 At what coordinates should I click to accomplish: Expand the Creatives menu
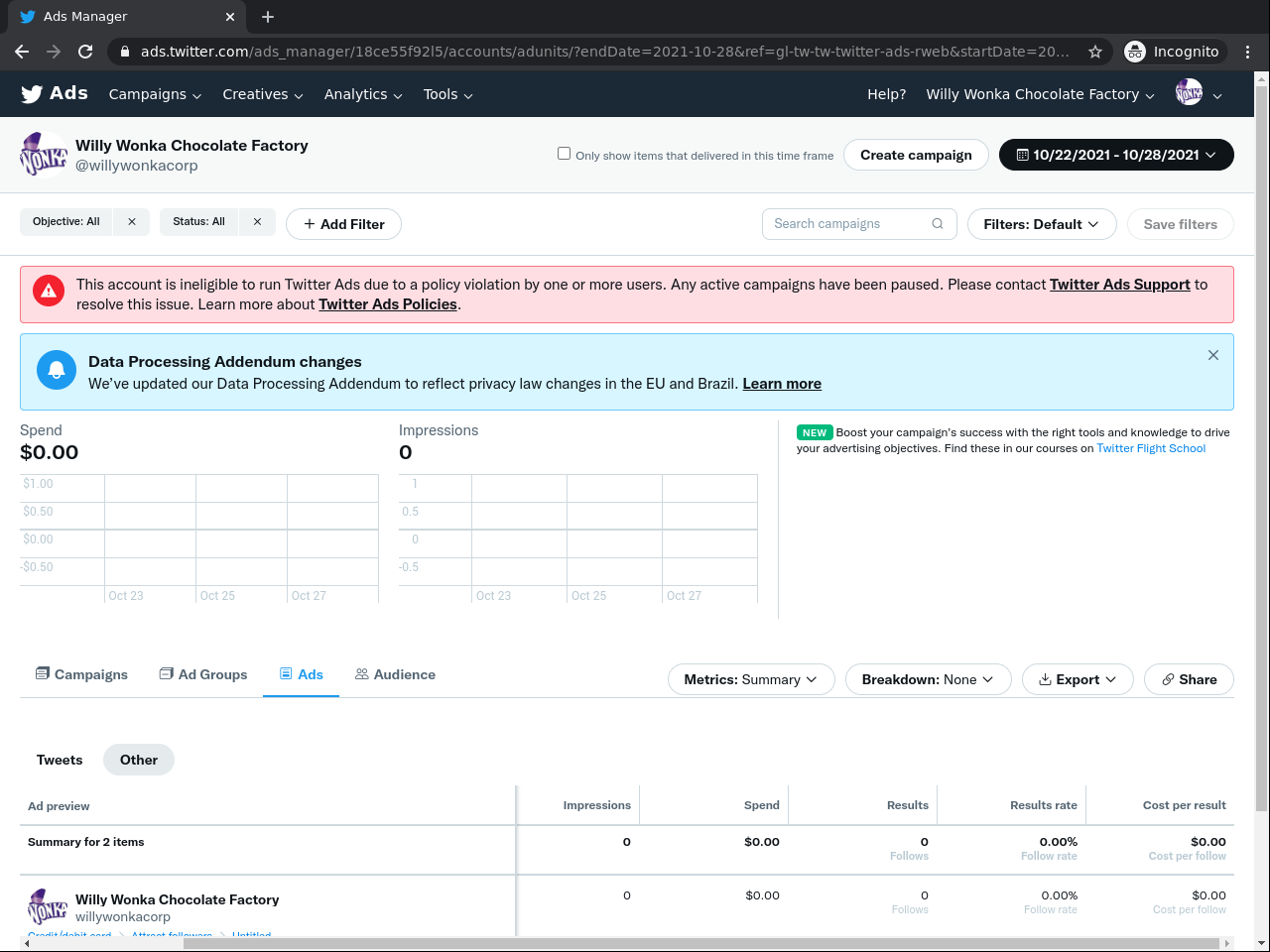[x=263, y=94]
